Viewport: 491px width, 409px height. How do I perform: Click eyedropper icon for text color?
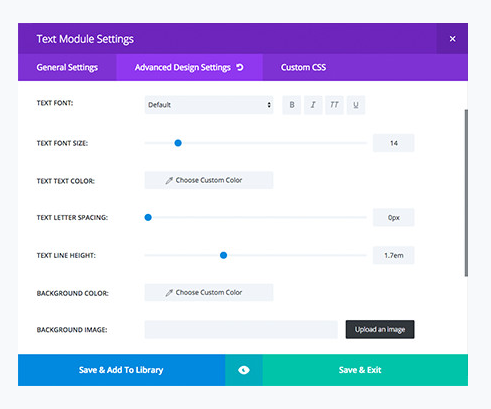[x=169, y=180]
